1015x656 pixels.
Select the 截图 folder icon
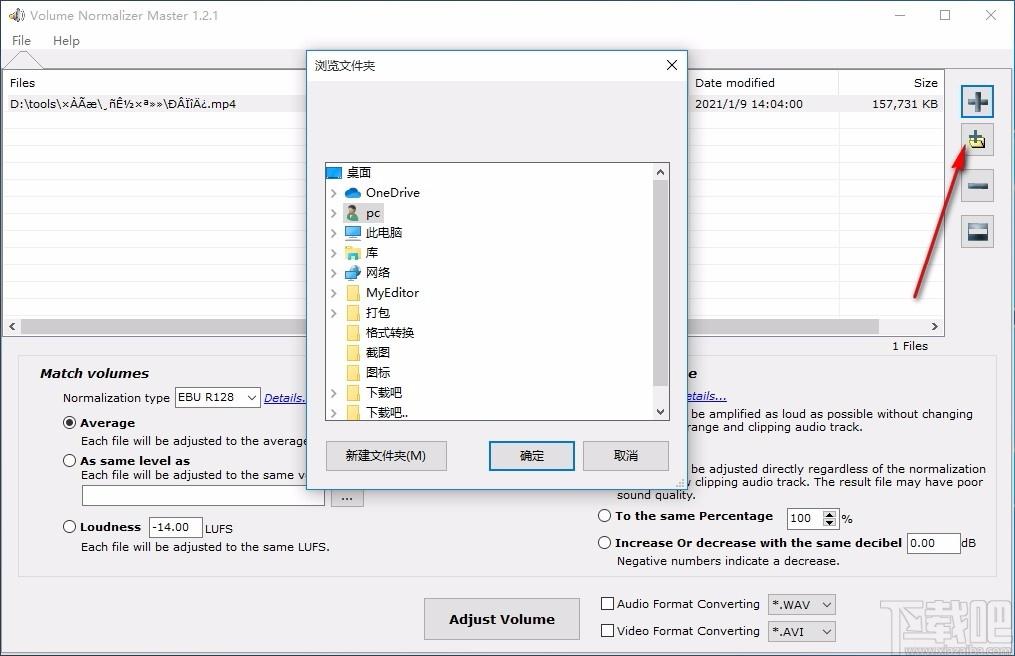pos(353,353)
